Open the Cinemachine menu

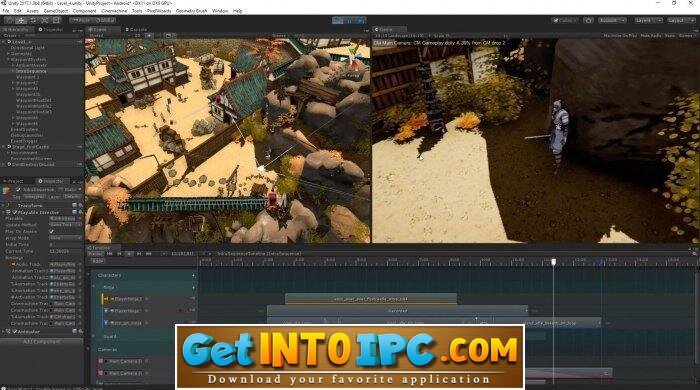(114, 11)
